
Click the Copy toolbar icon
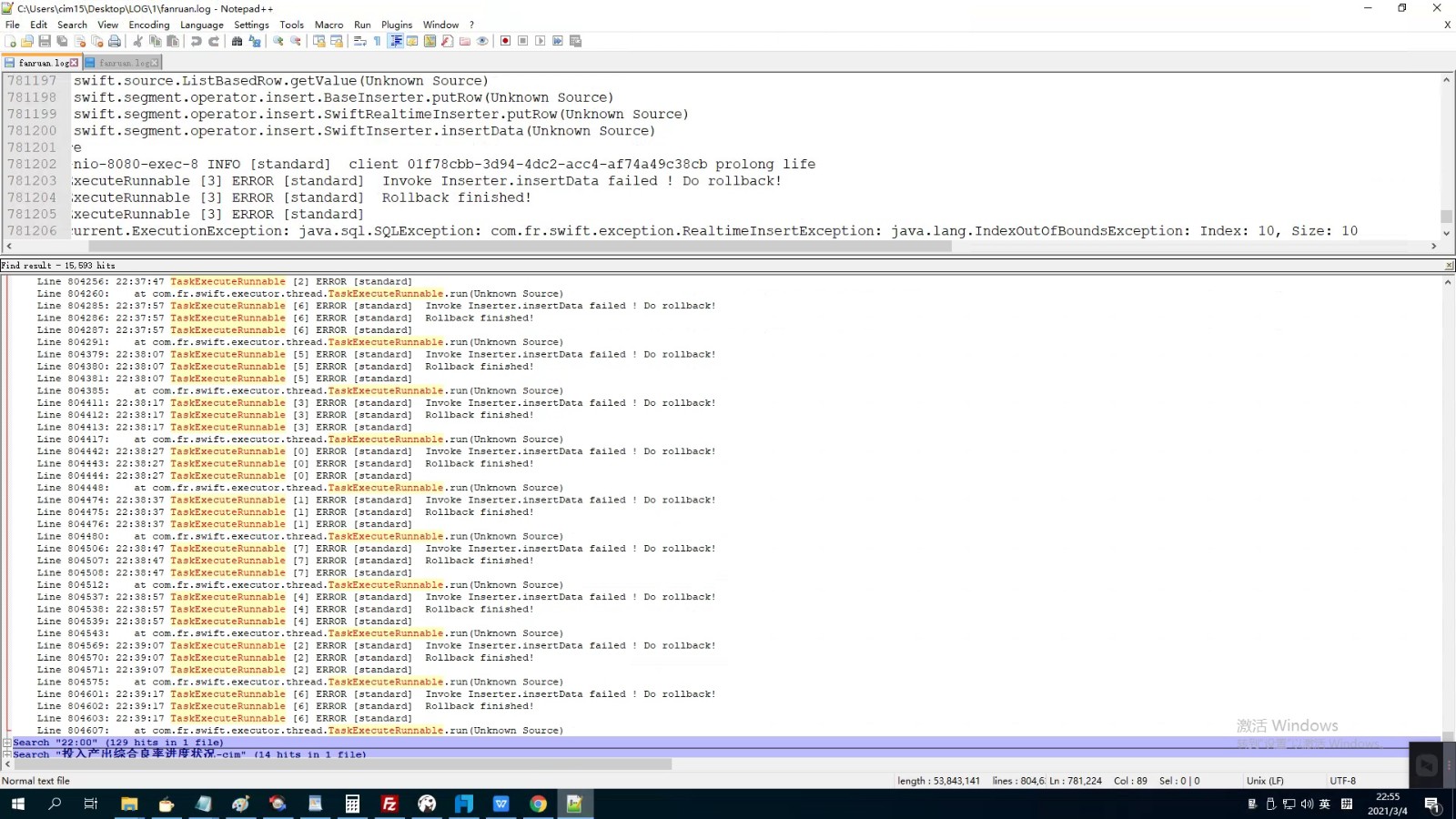point(155,41)
